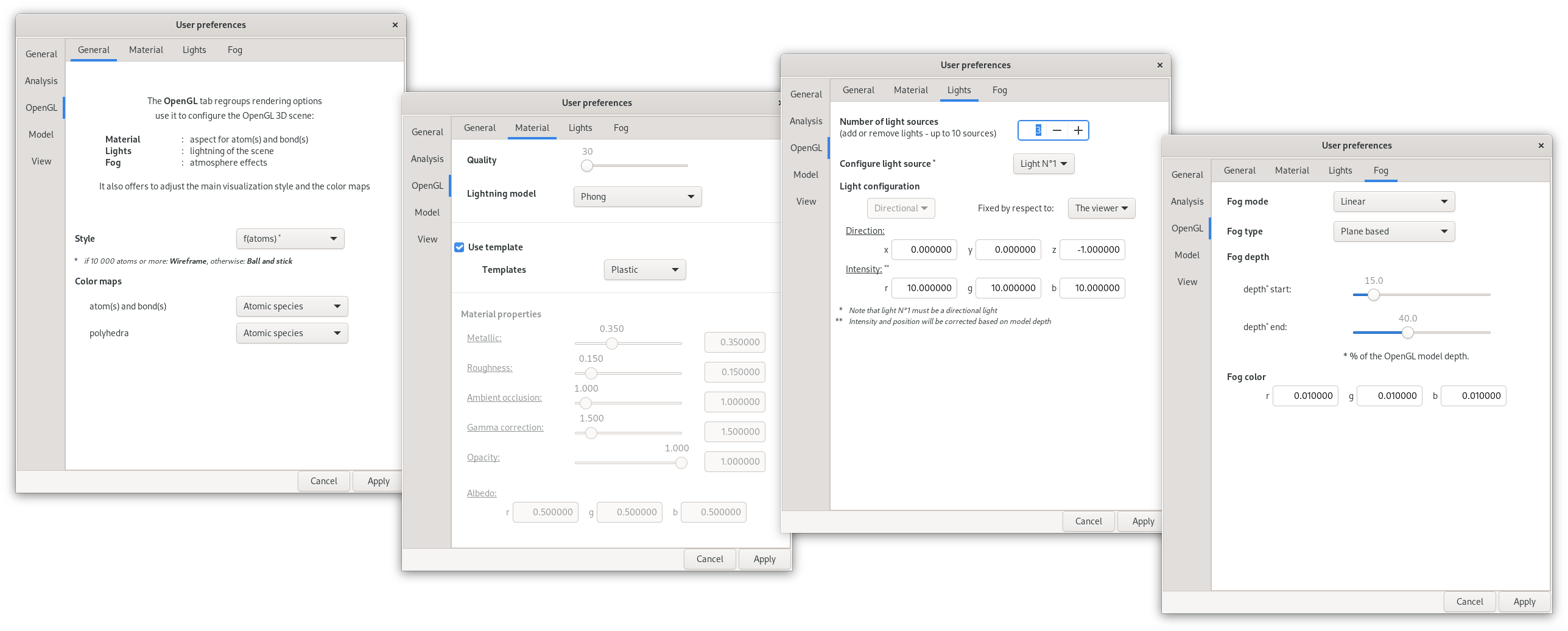Open the Templates dropdown showing Plastic
The height and width of the screenshot is (631, 1568).
pyautogui.click(x=644, y=269)
